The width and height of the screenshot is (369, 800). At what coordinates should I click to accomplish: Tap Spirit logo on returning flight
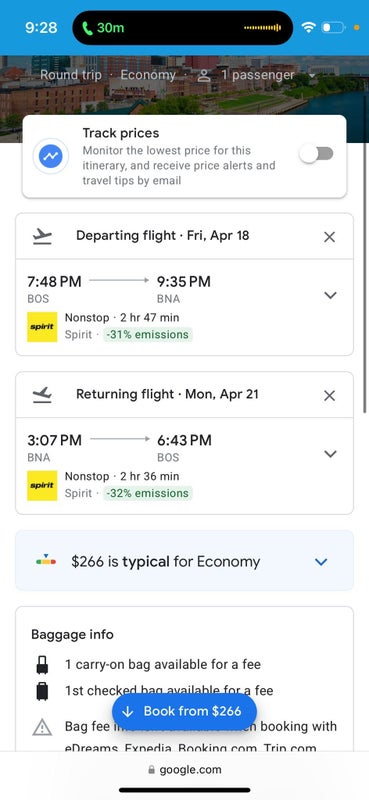pyautogui.click(x=42, y=485)
